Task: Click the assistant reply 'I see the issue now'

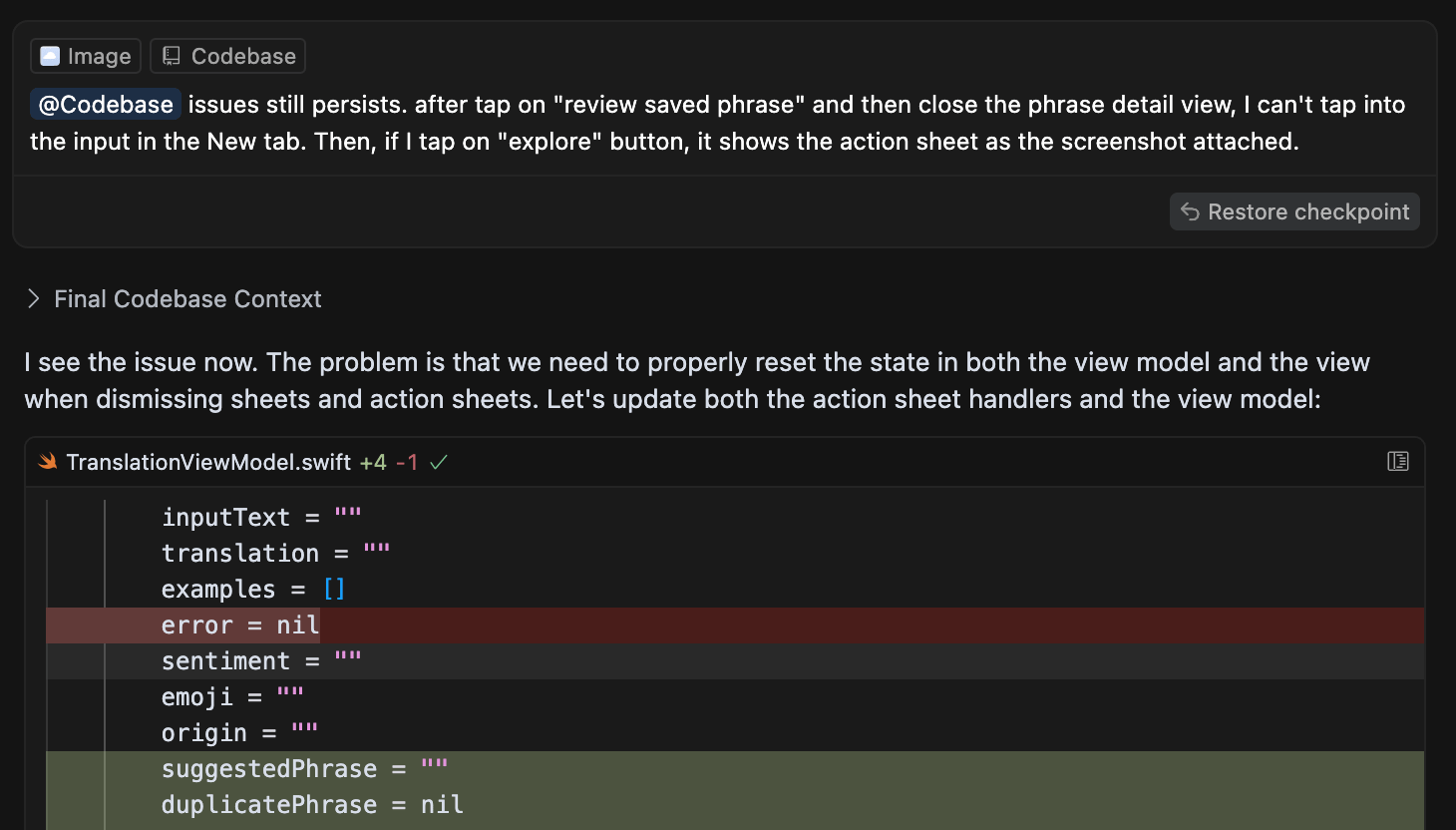Action: click(698, 380)
